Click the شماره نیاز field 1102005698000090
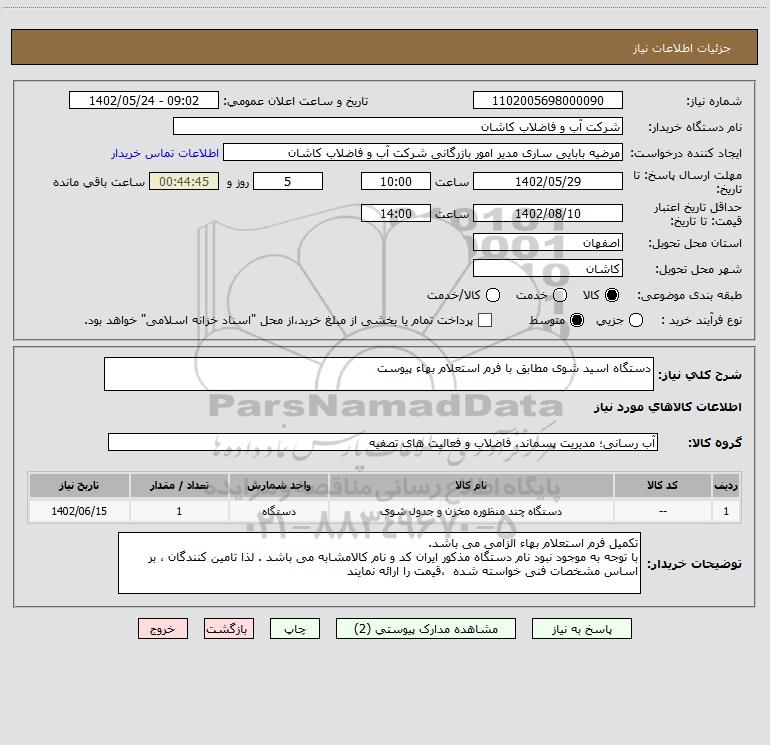 pos(548,101)
